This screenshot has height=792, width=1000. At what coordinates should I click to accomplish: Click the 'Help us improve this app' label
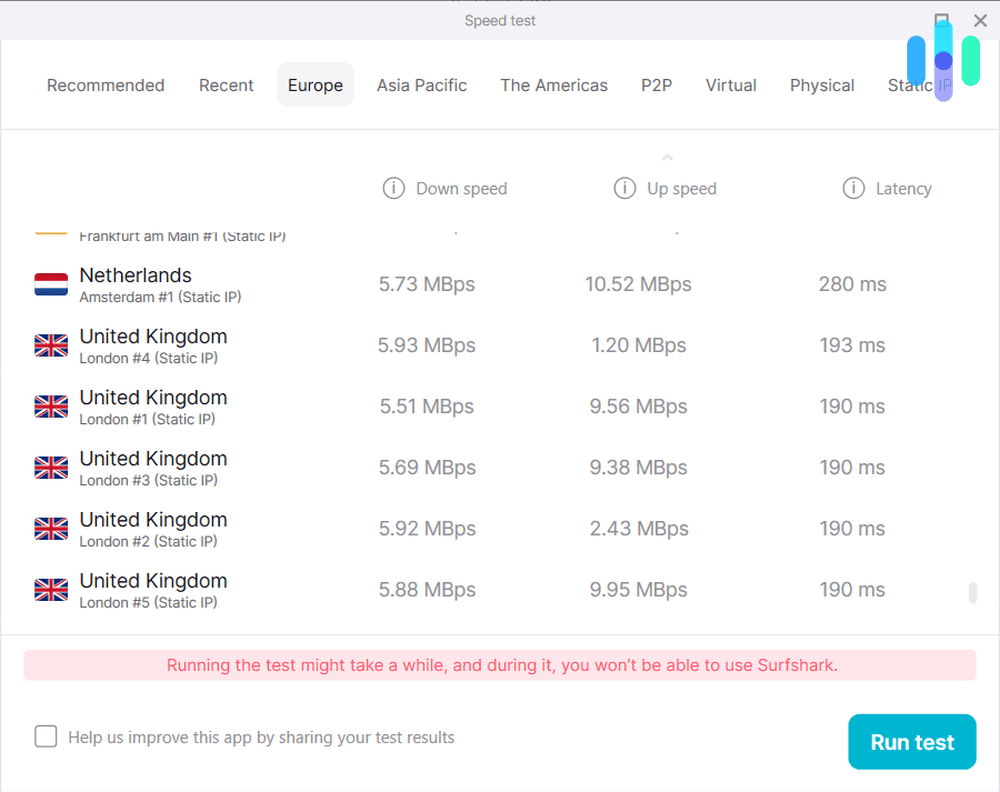pyautogui.click(x=261, y=737)
